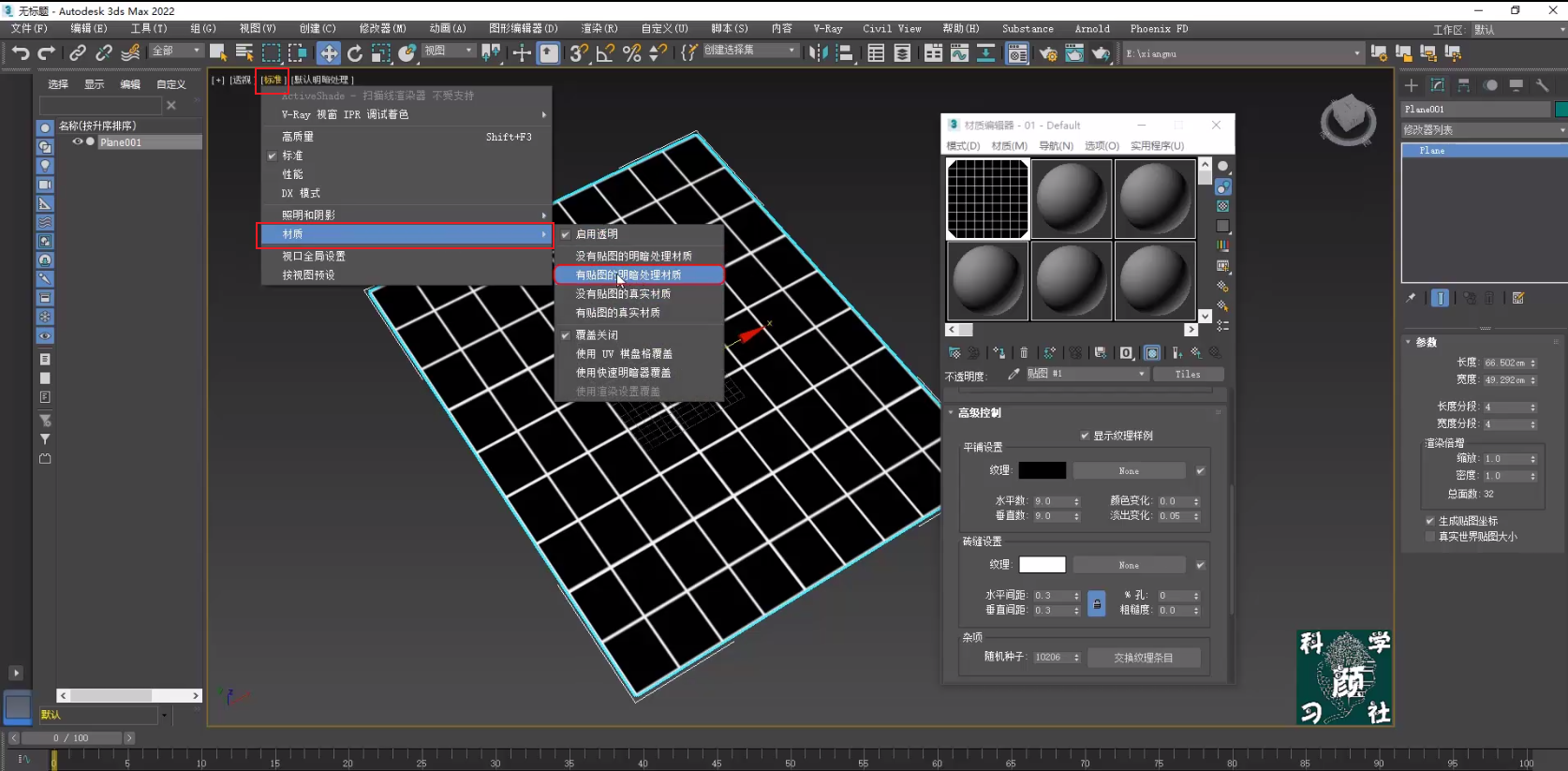This screenshot has height=771, width=1568.
Task: Toggle 生成贴图坐标 checkbox
Action: pyautogui.click(x=1430, y=521)
